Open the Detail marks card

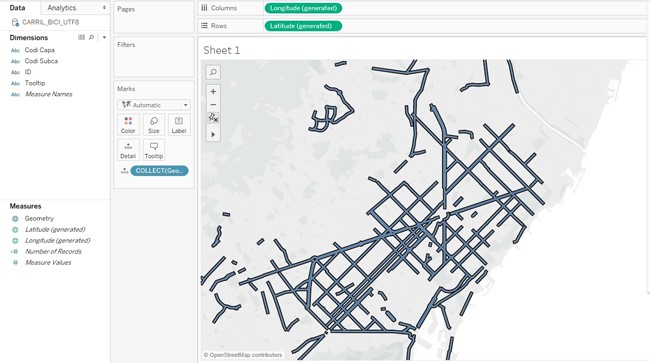point(128,150)
